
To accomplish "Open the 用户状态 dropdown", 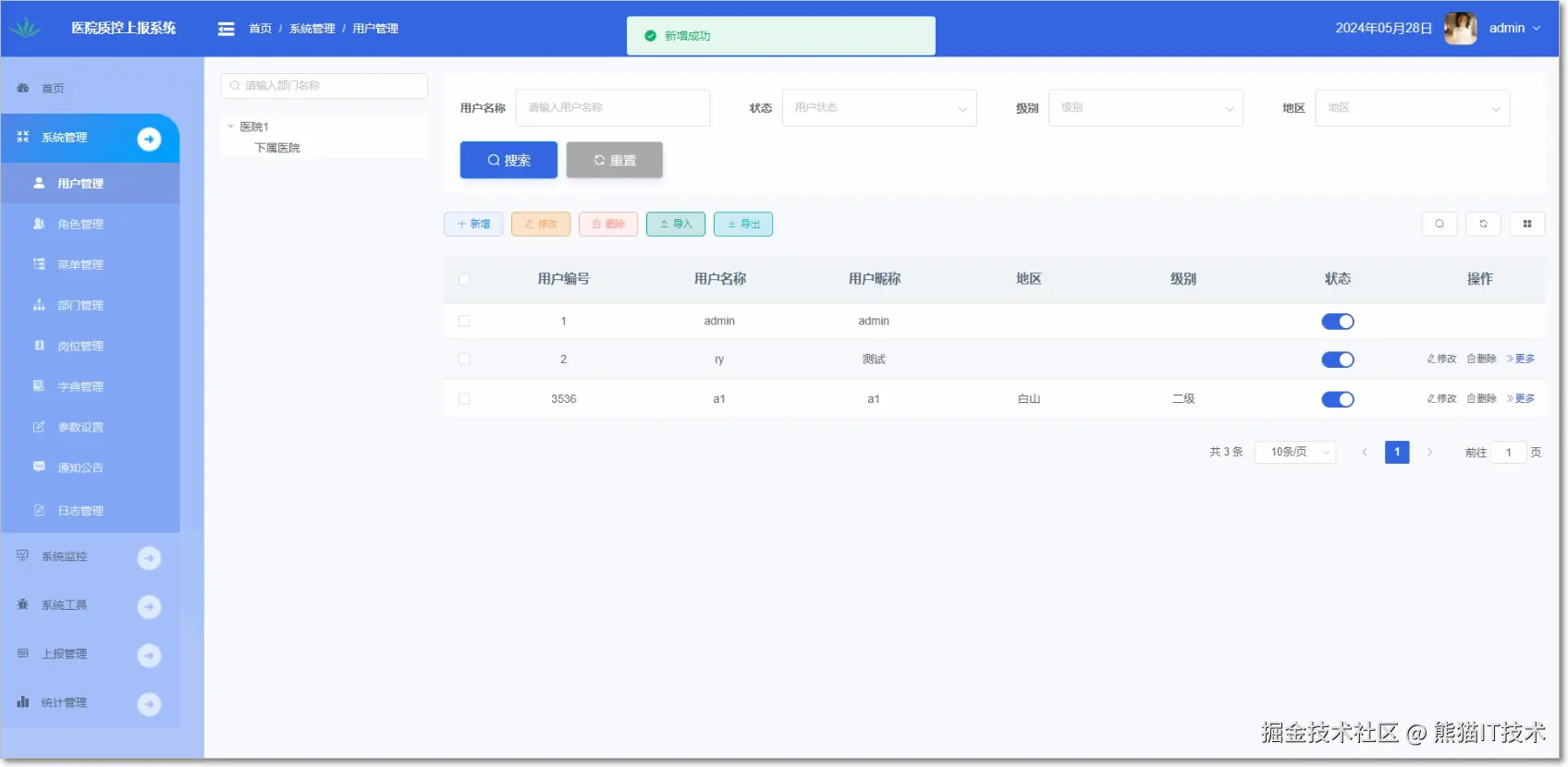I will click(x=879, y=108).
